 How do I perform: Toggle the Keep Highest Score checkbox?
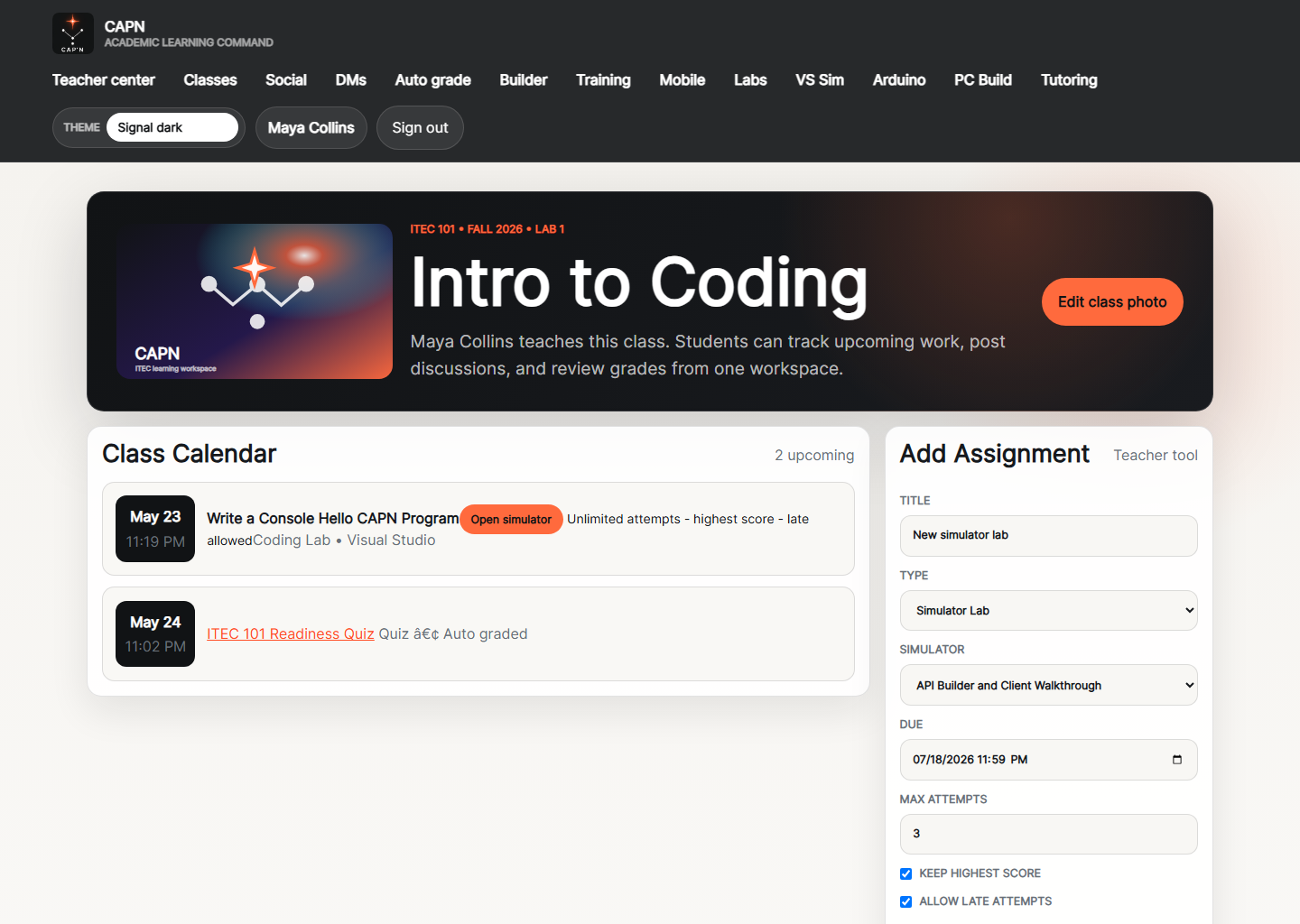tap(905, 873)
